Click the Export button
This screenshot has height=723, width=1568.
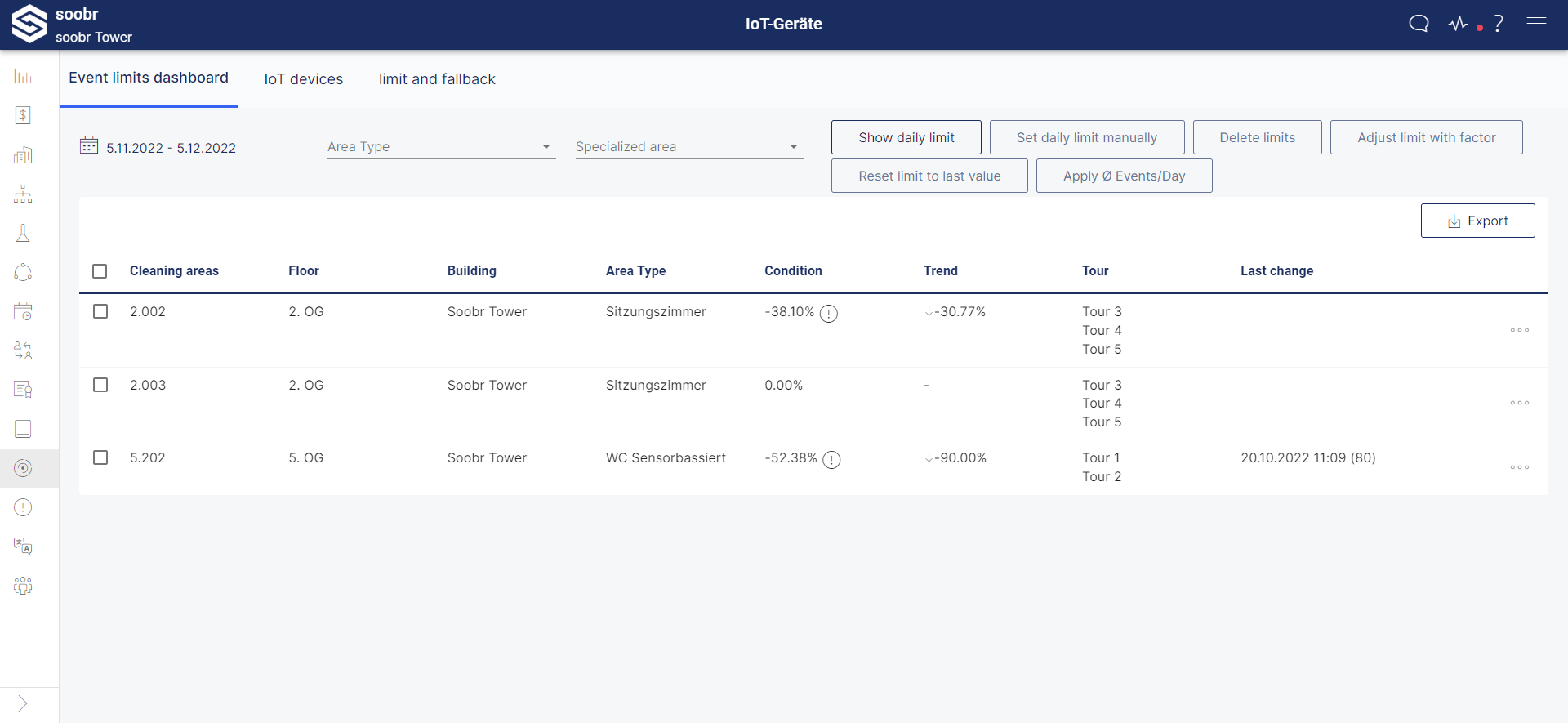coord(1477,221)
